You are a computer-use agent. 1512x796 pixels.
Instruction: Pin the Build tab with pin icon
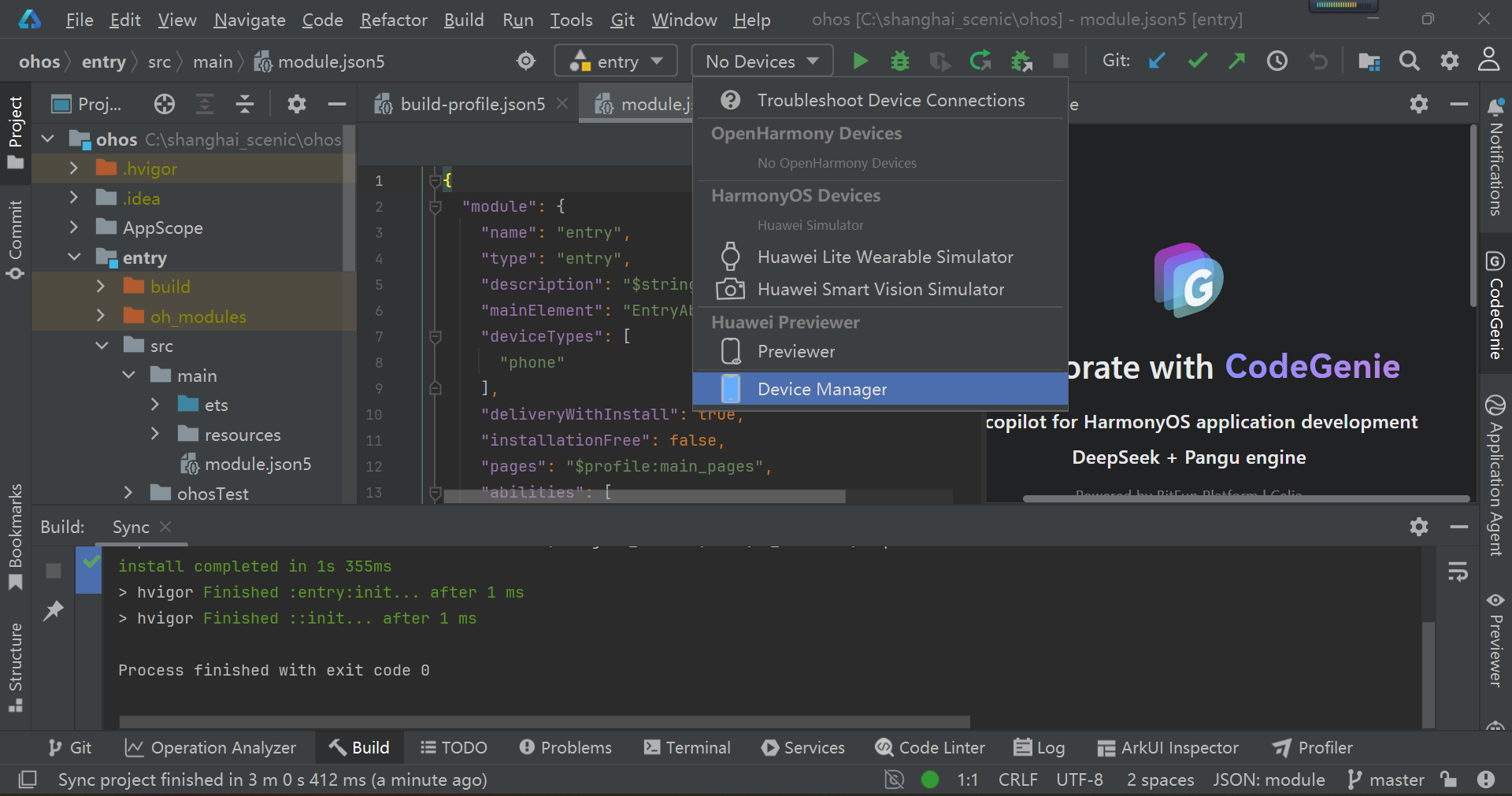(54, 610)
